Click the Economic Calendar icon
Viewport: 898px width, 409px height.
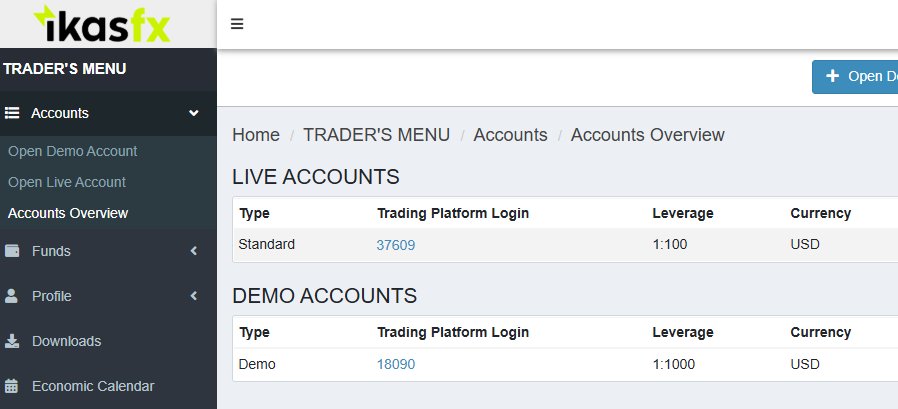(x=12, y=386)
